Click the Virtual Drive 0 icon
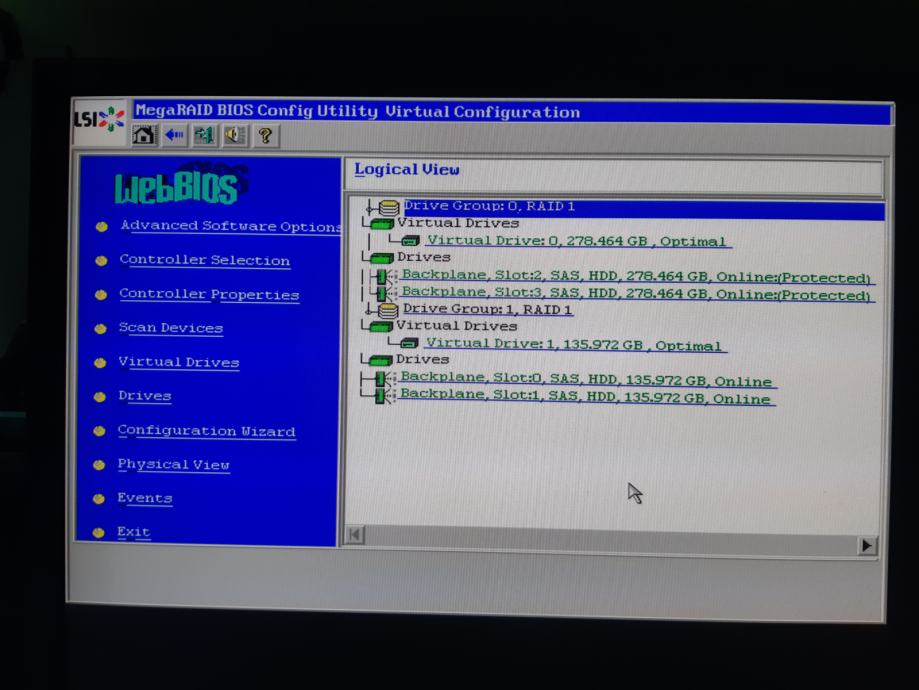This screenshot has width=919, height=690. click(410, 241)
